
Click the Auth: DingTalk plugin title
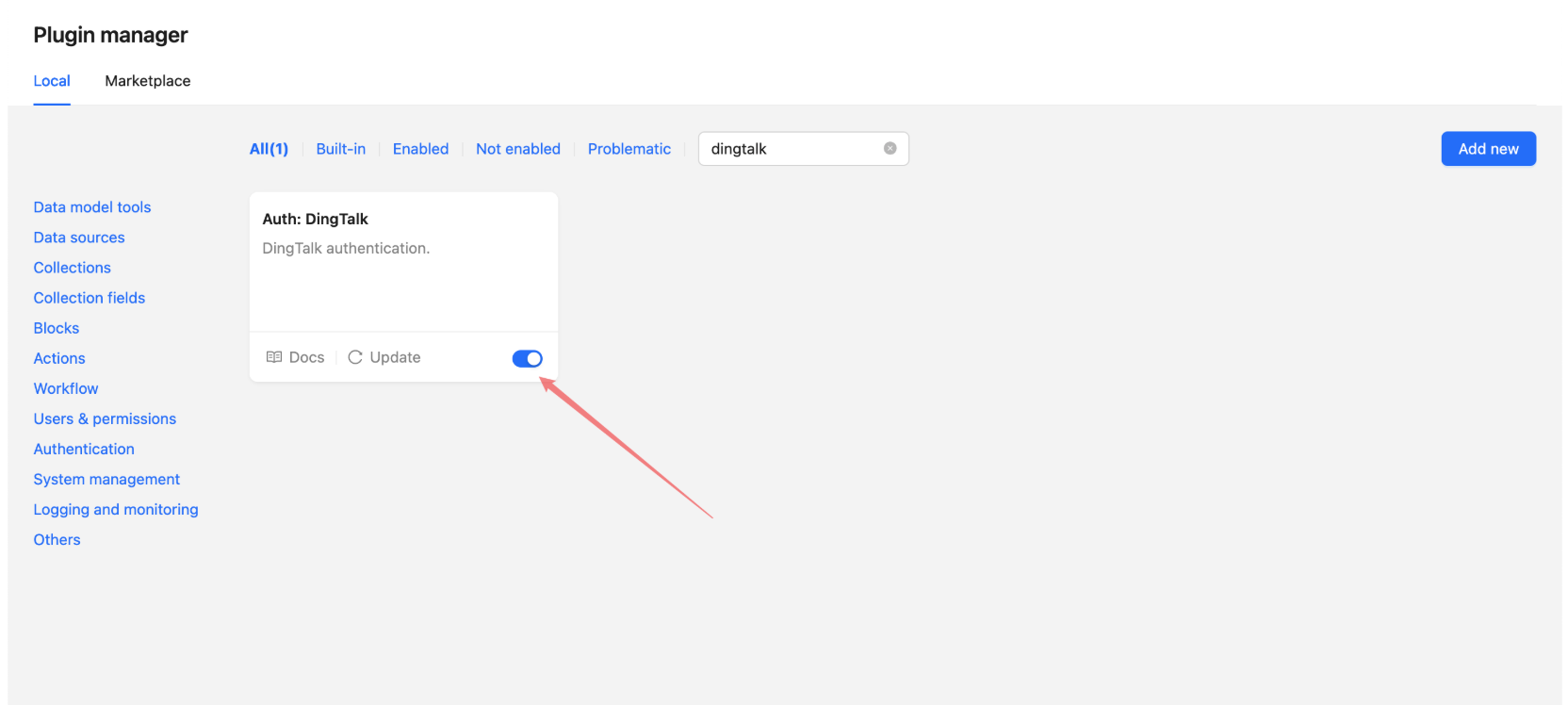point(315,219)
